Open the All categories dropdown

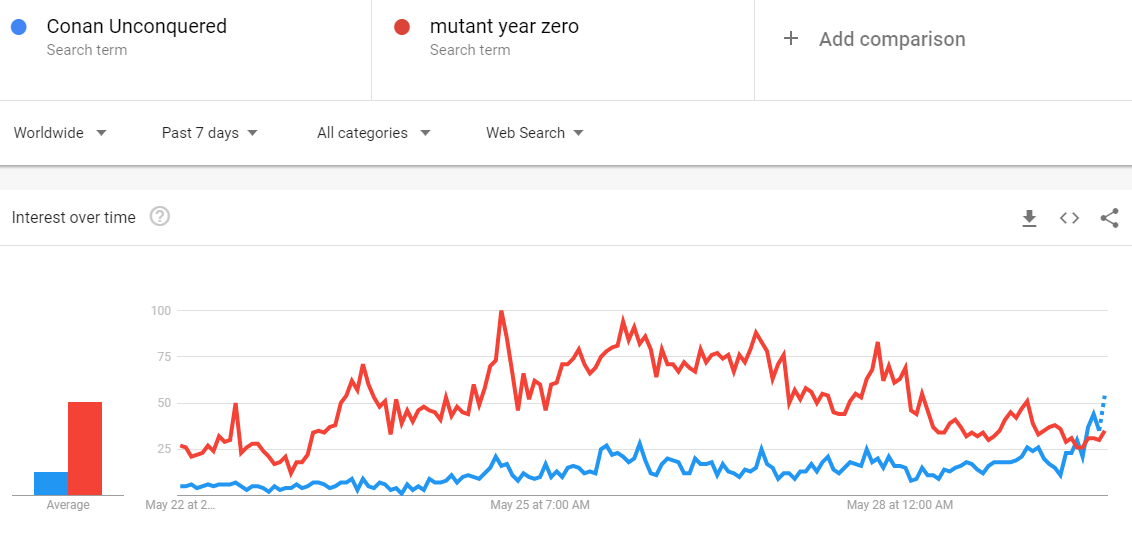tap(373, 133)
